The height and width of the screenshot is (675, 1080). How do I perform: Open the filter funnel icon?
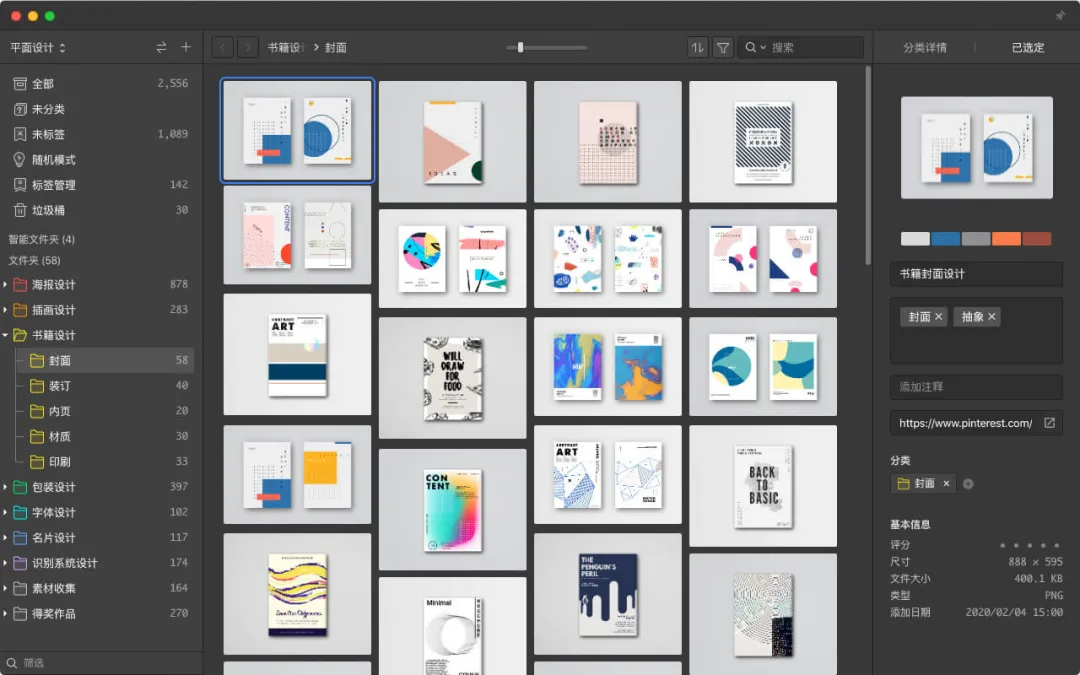click(723, 48)
